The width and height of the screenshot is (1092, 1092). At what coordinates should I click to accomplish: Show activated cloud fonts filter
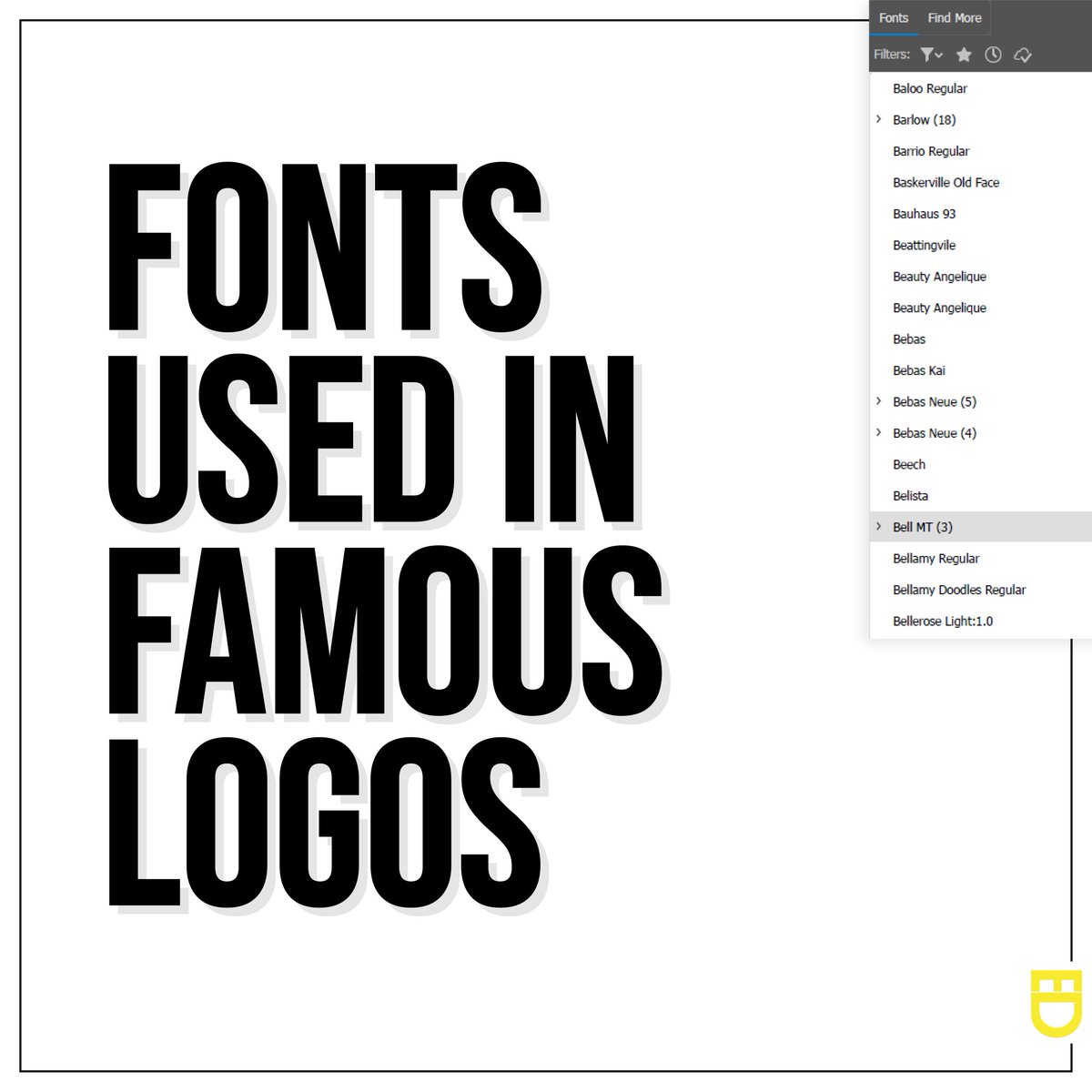click(x=1022, y=55)
